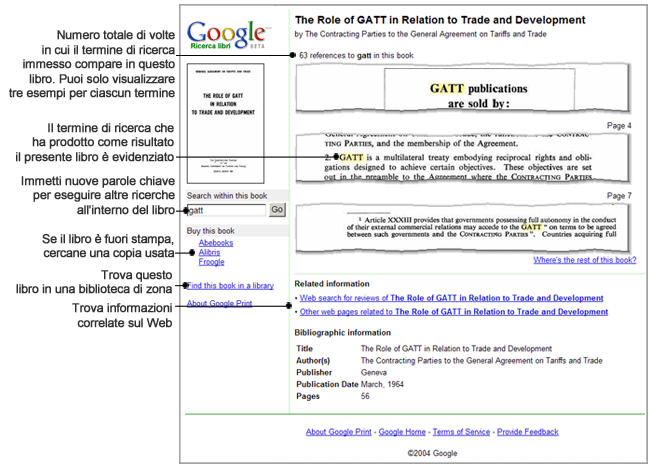Click the 'Related information' heading
The width and height of the screenshot is (650, 467).
pyautogui.click(x=332, y=284)
